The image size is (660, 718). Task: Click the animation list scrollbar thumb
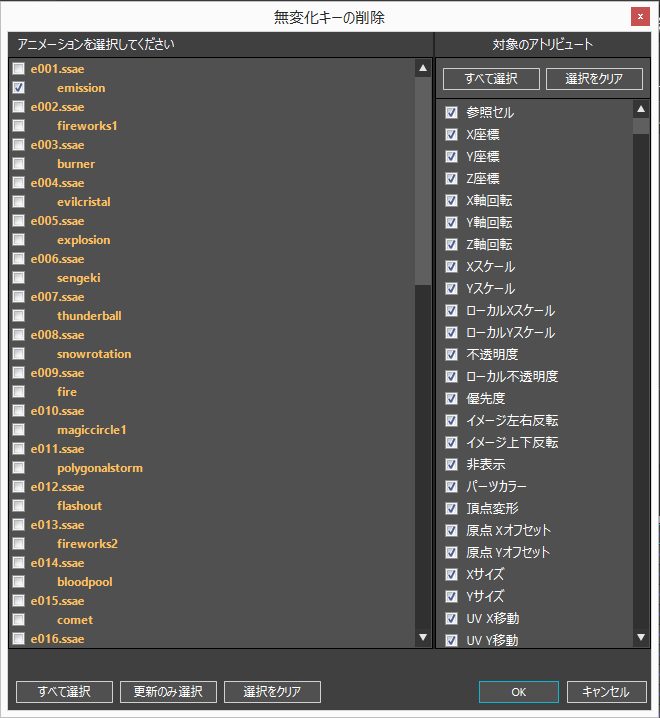coord(423,181)
